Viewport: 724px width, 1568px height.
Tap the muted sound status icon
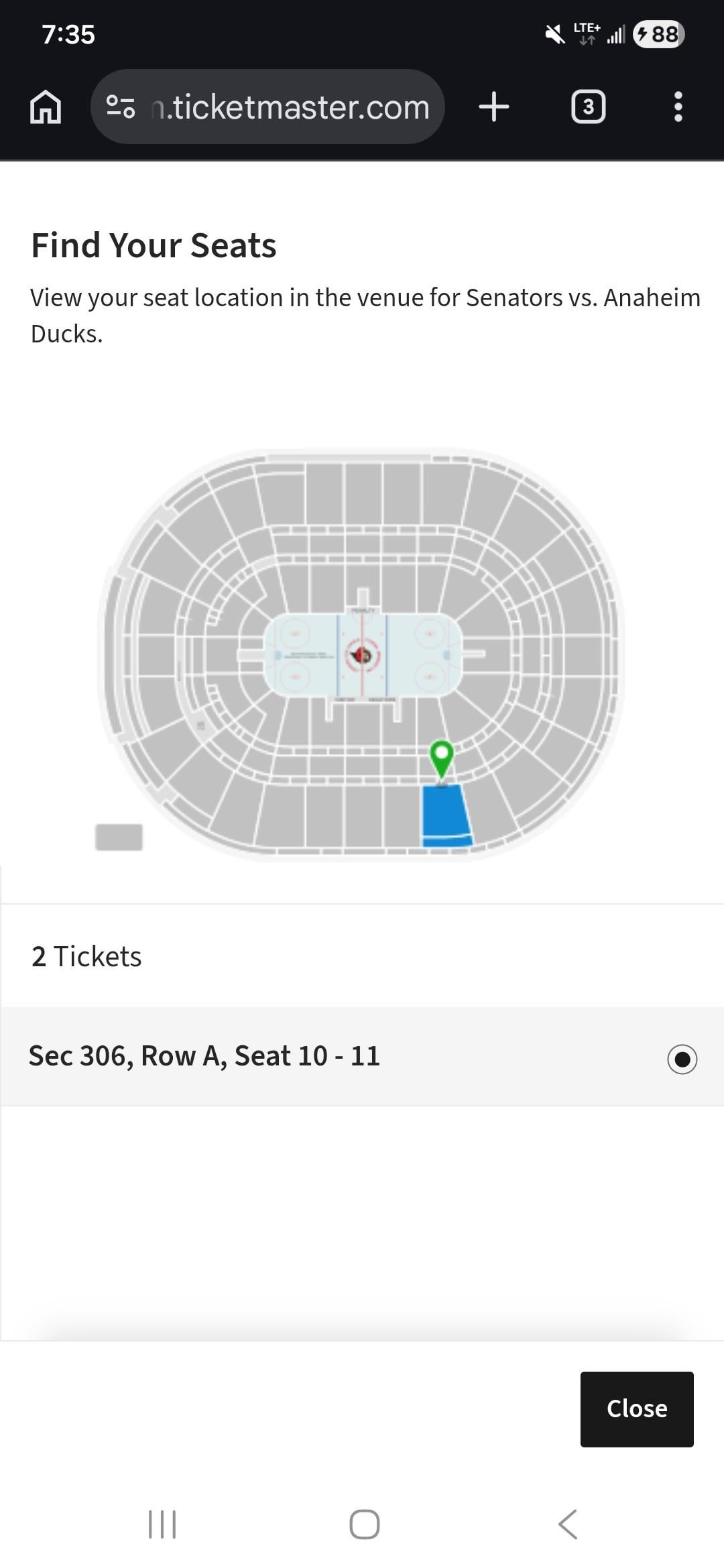(x=554, y=34)
